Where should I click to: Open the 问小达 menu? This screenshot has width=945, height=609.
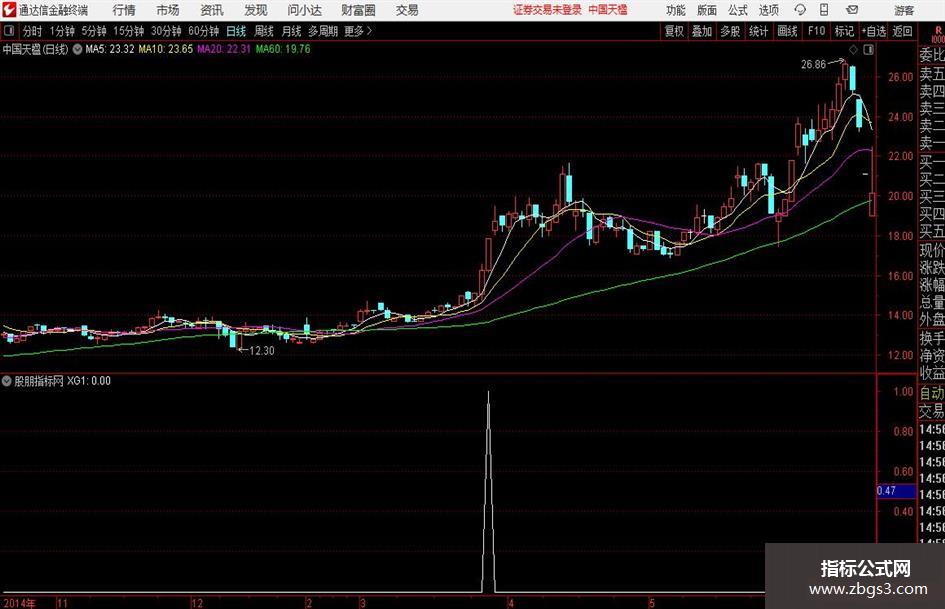pyautogui.click(x=304, y=10)
